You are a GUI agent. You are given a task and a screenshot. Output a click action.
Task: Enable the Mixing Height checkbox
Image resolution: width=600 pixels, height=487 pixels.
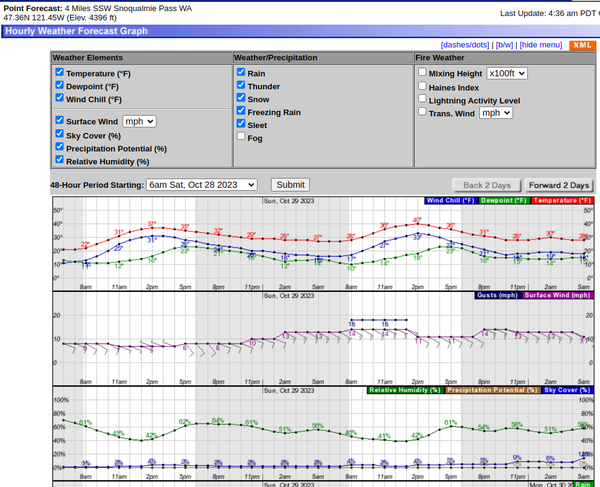[422, 73]
